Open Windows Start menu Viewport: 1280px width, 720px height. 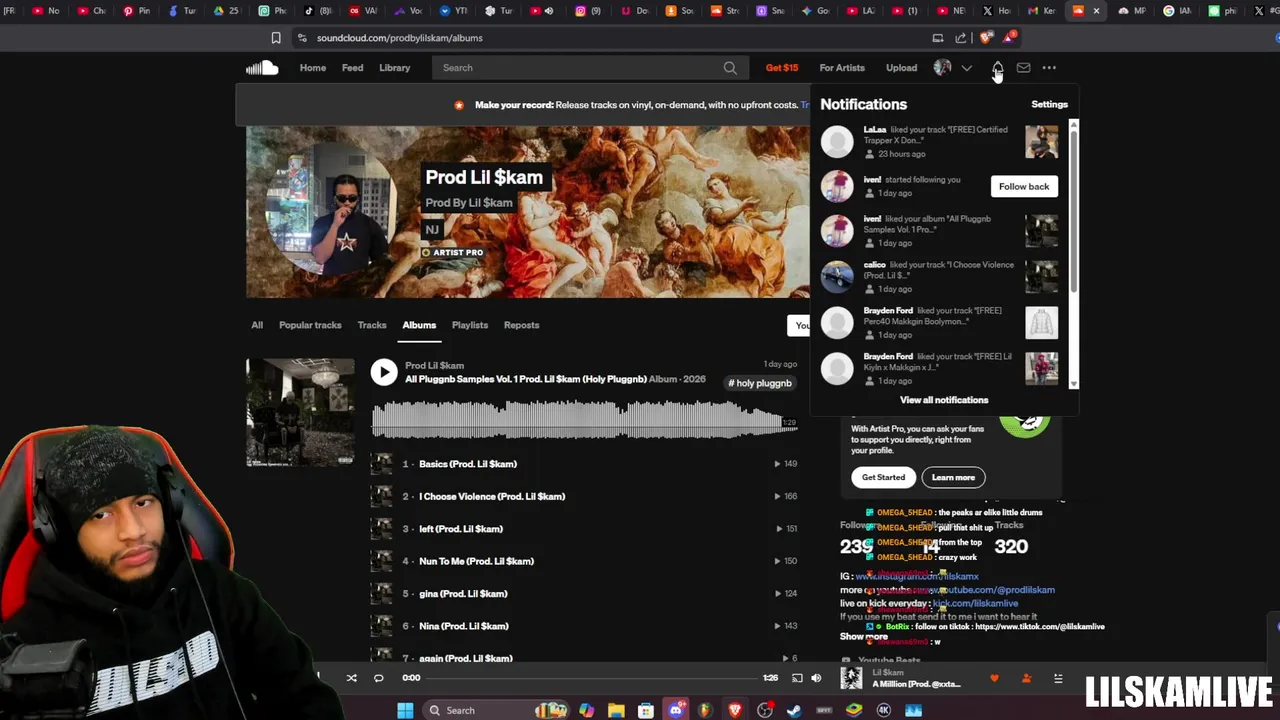click(405, 710)
